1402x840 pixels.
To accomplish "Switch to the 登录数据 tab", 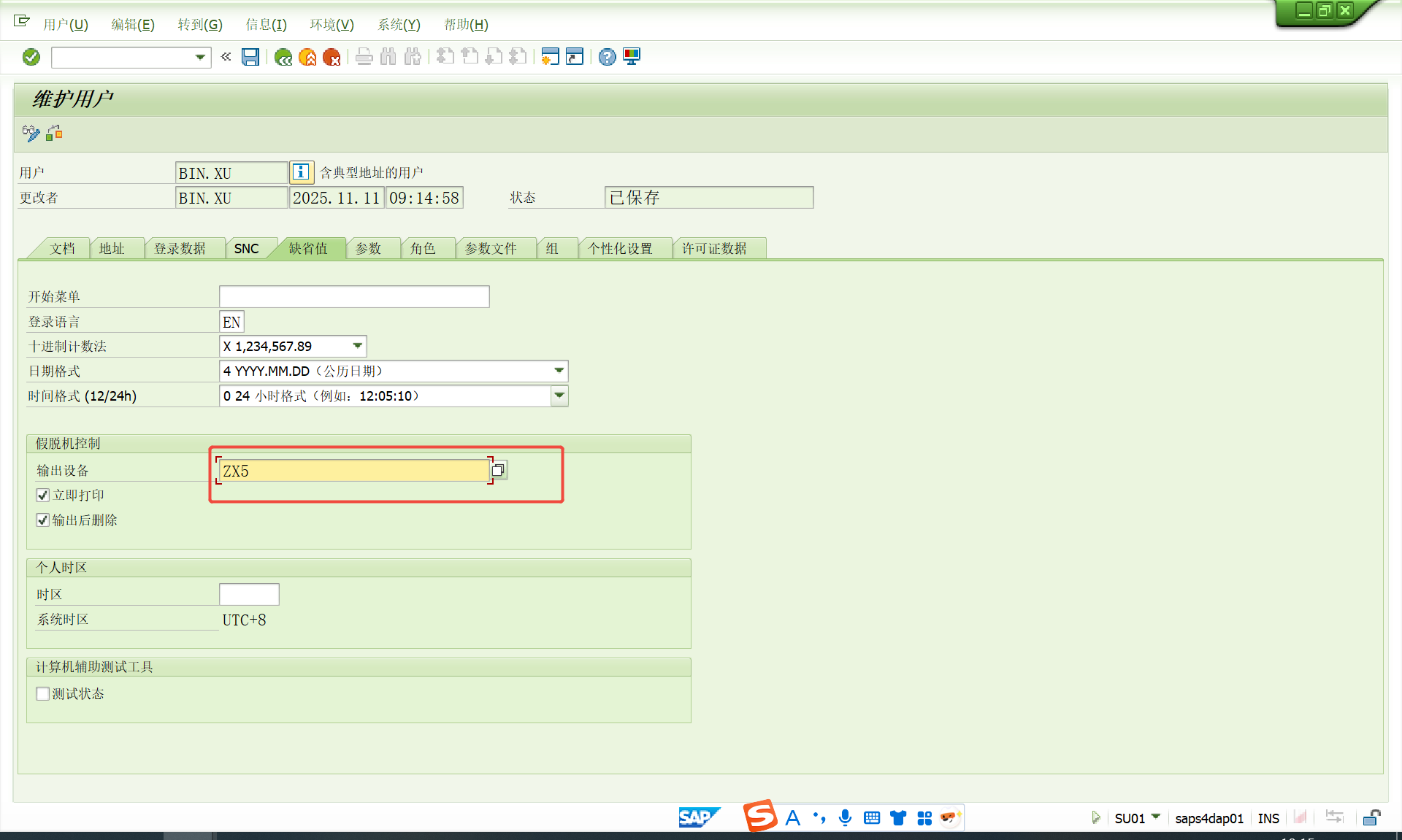I will click(x=180, y=249).
